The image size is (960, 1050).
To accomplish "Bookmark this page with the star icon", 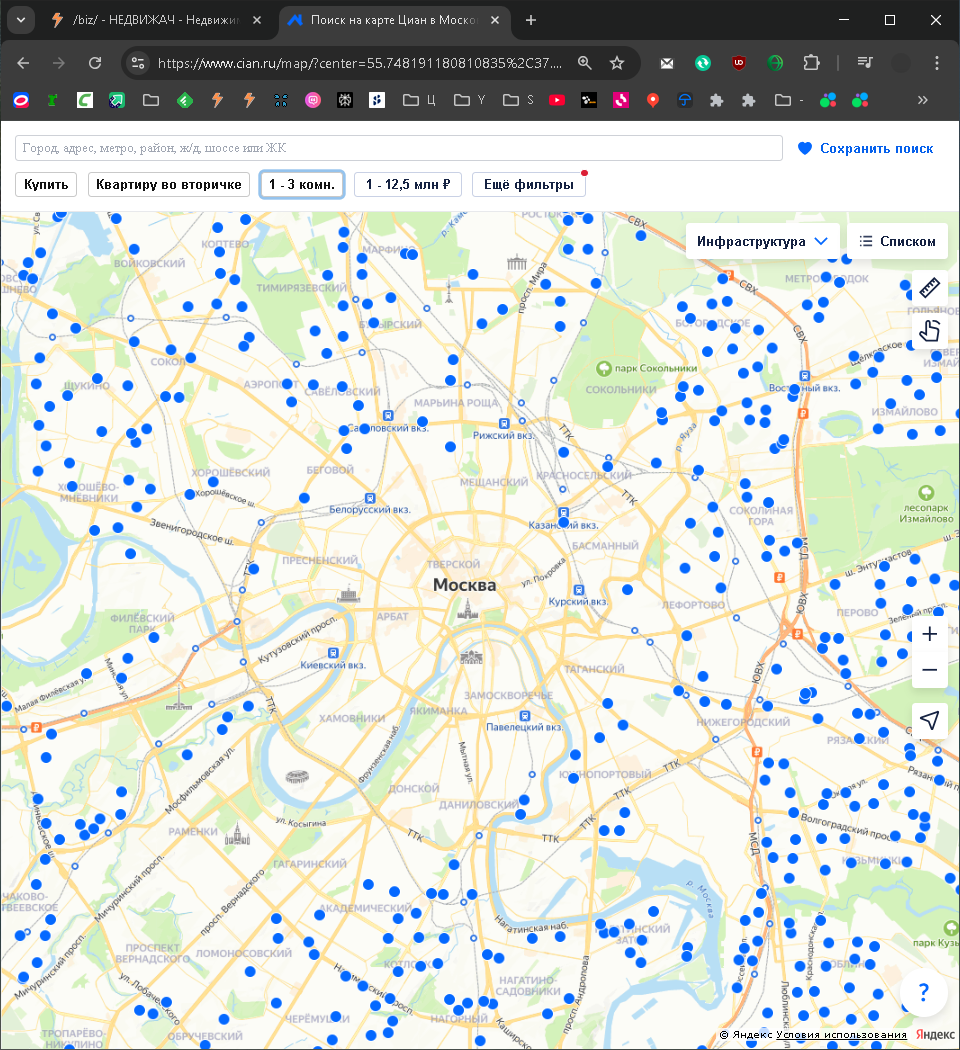I will click(617, 62).
